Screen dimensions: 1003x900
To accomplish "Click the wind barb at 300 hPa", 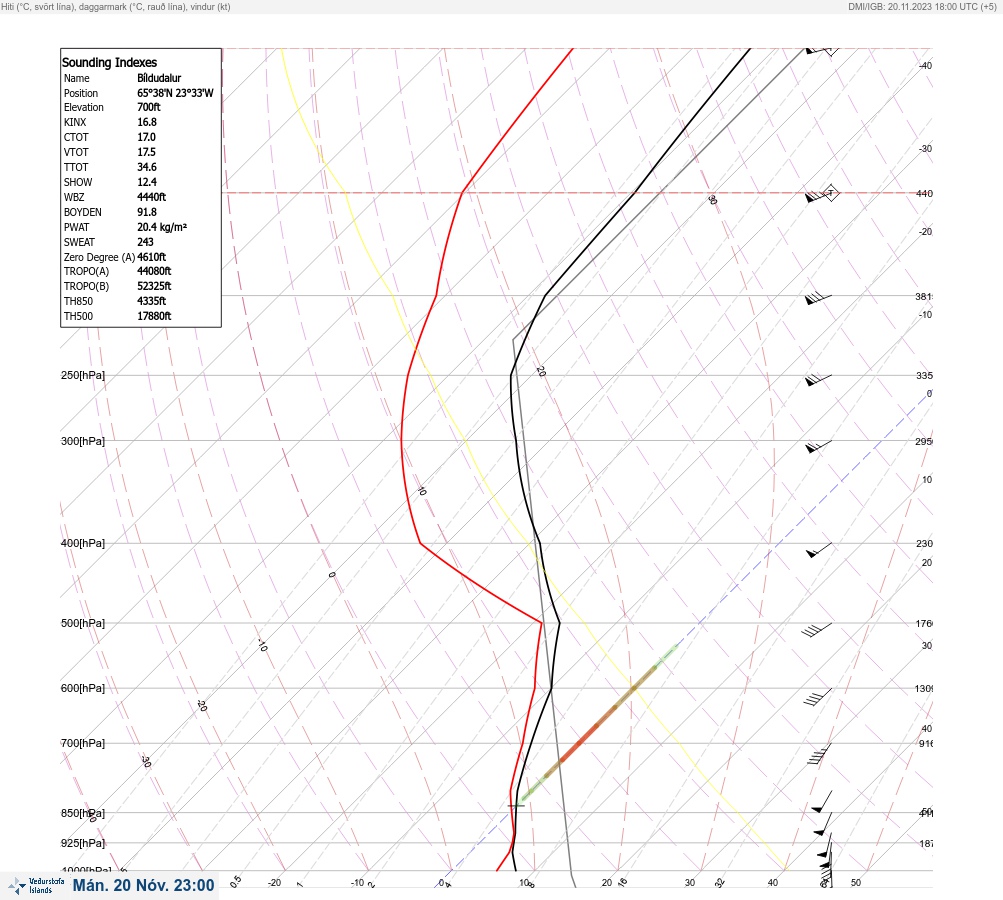I will [818, 446].
